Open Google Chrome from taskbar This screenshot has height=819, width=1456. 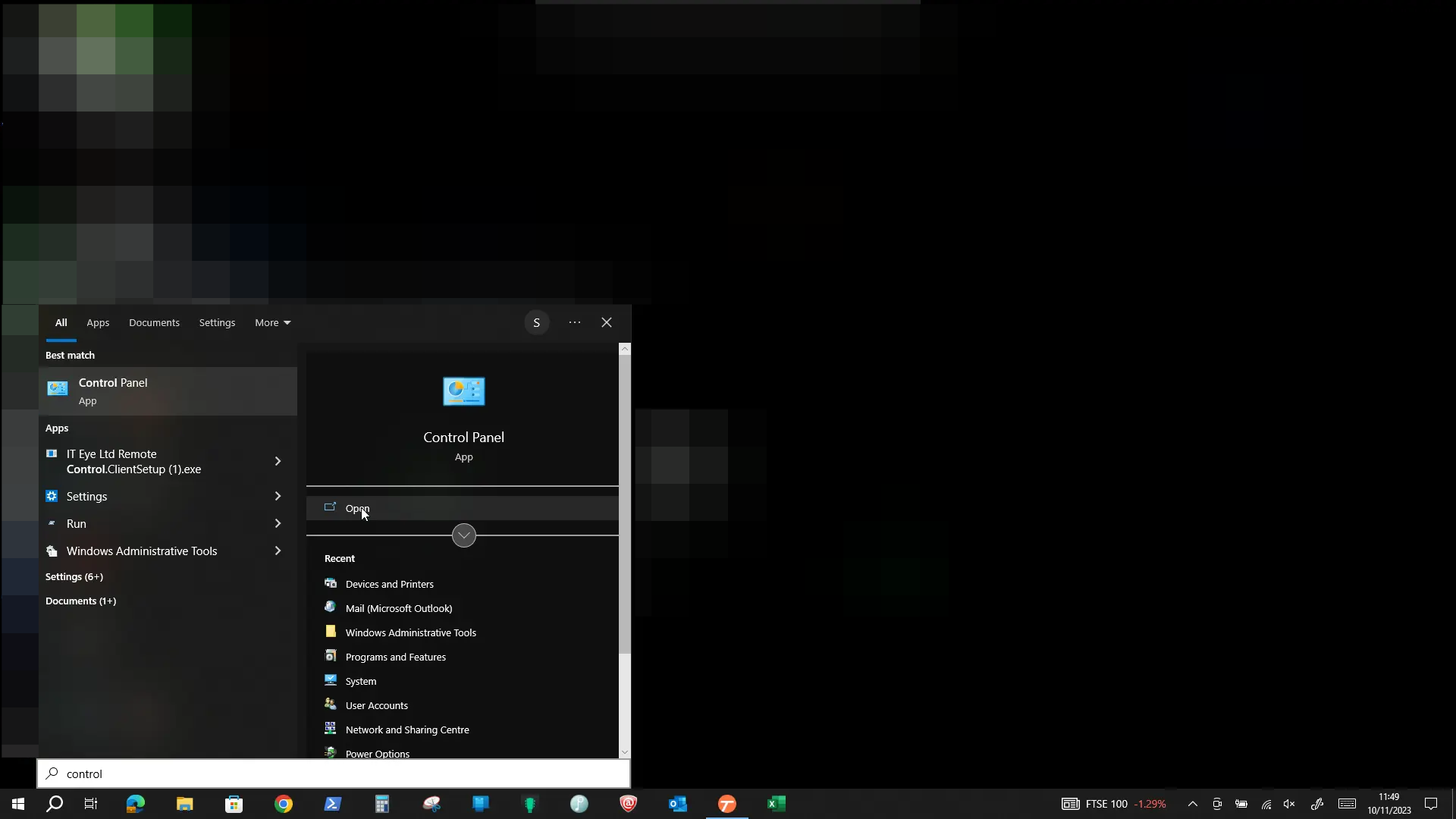tap(284, 804)
